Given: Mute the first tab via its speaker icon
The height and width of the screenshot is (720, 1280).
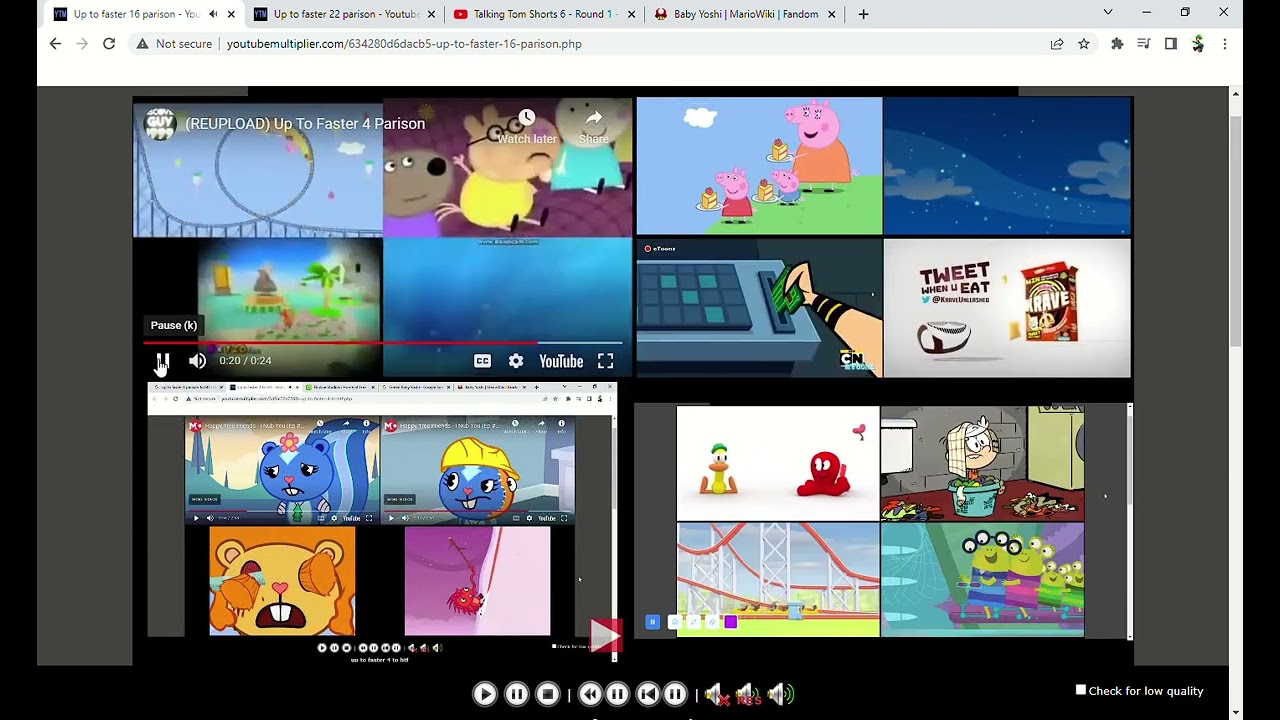Looking at the screenshot, I should pyautogui.click(x=213, y=14).
